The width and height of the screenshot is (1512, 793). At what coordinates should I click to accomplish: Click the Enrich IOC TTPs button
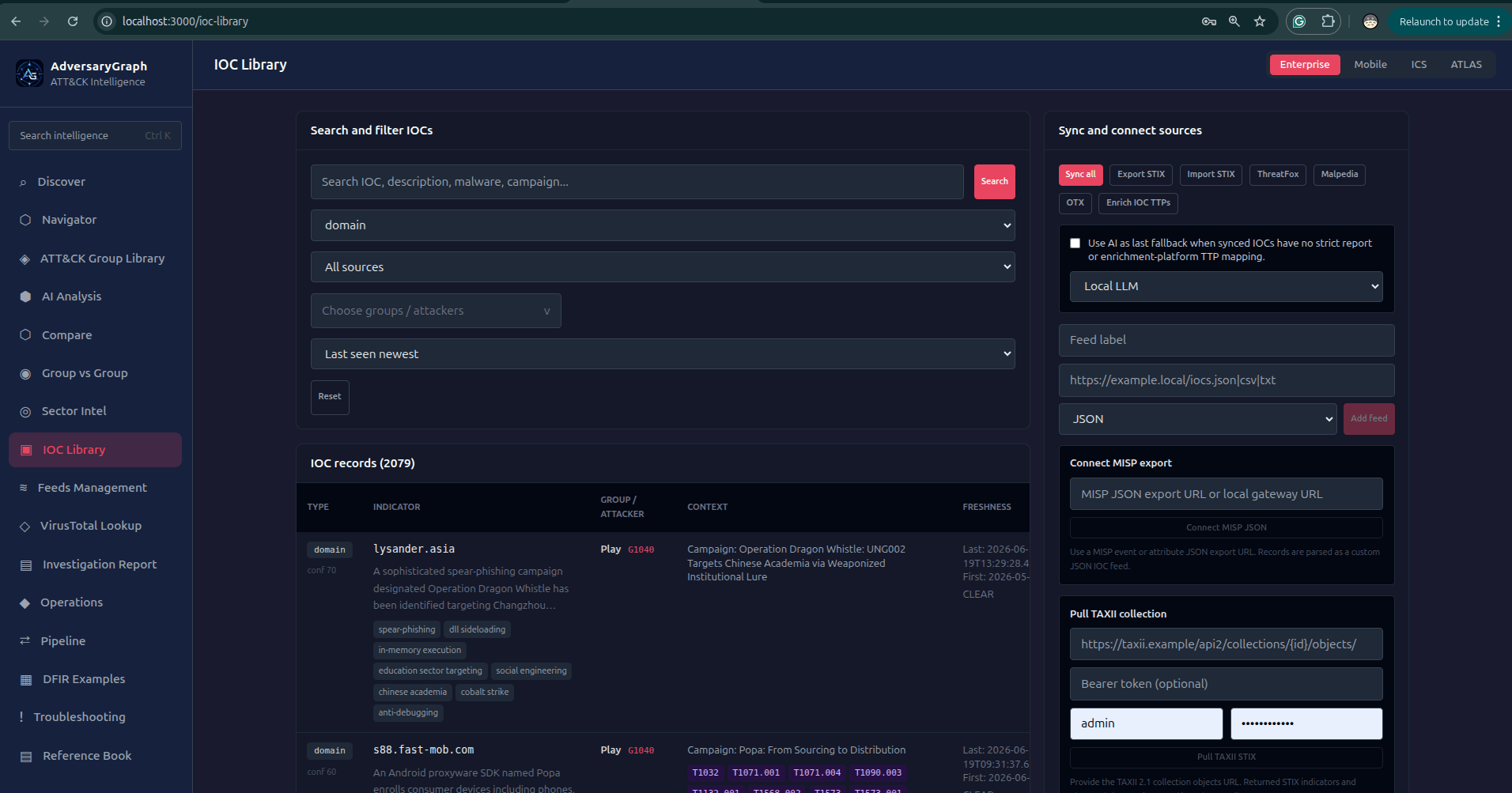1139,203
